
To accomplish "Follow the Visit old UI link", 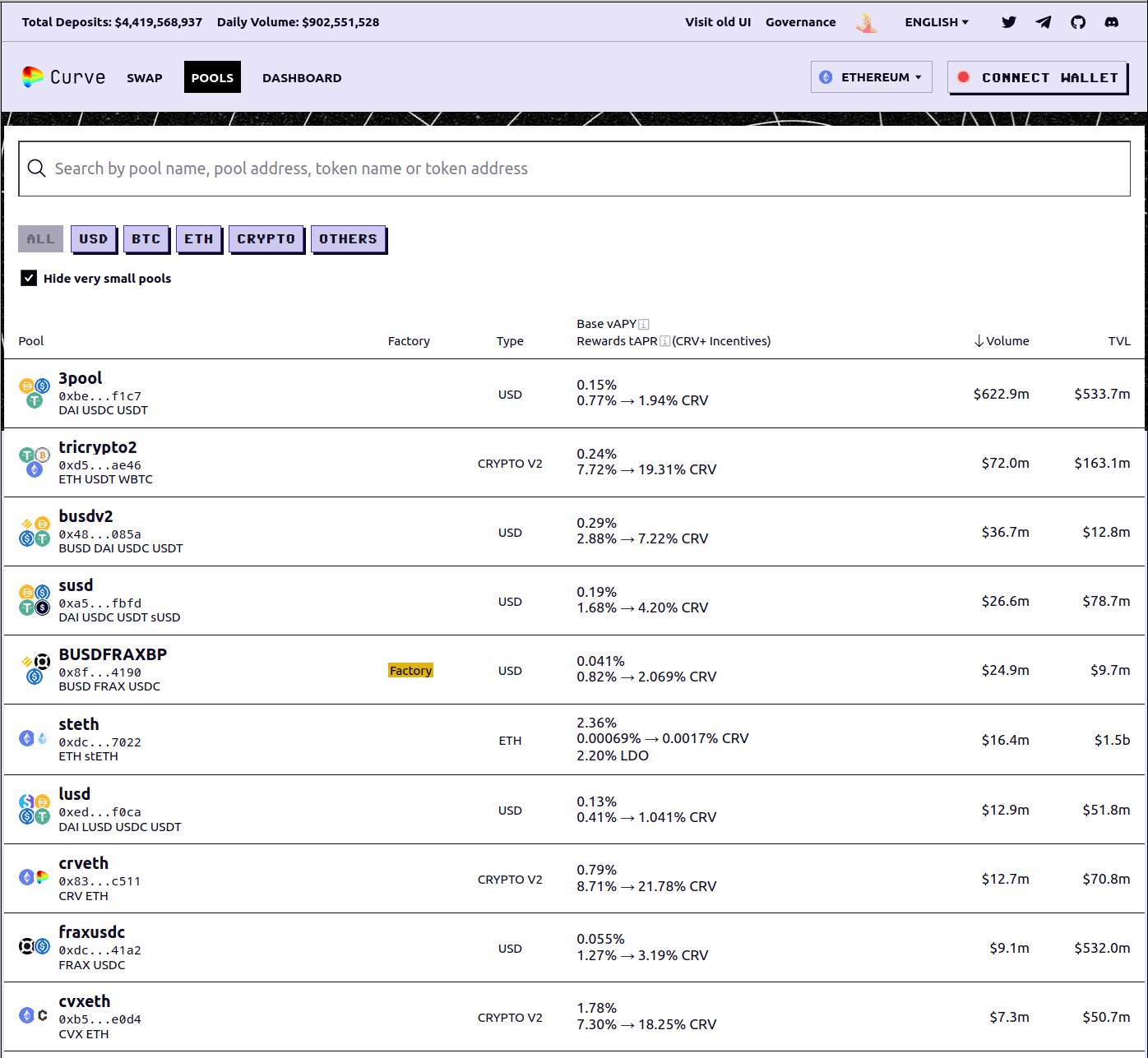I will tap(718, 22).
